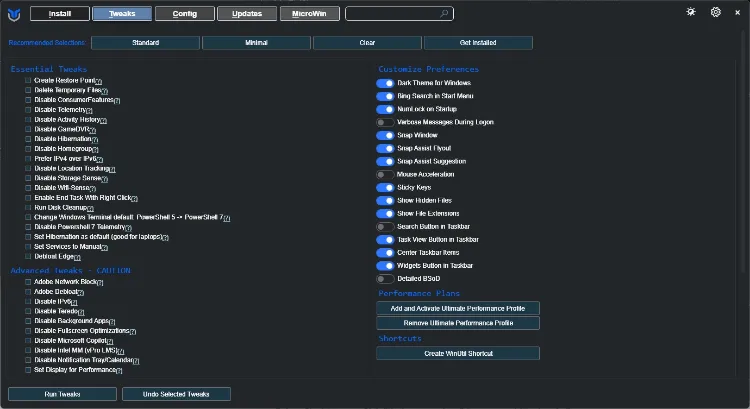This screenshot has width=750, height=409.
Task: Switch to the Install tab
Action: pyautogui.click(x=59, y=14)
